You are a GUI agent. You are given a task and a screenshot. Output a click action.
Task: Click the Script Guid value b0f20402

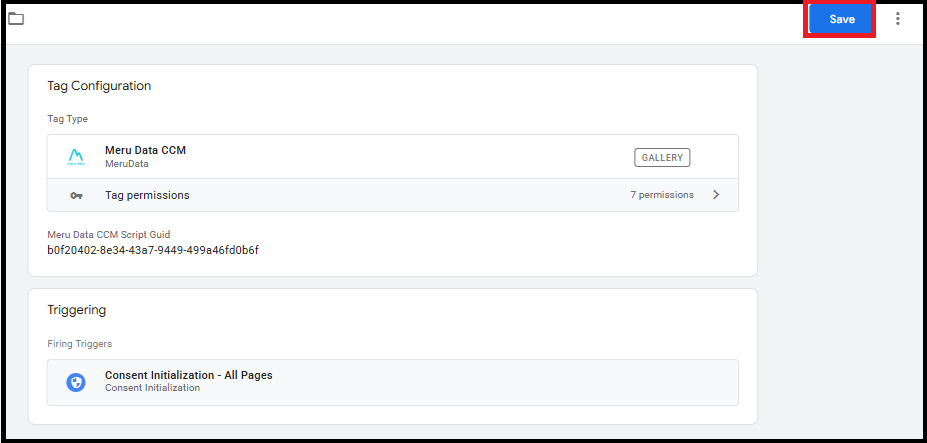[153, 250]
